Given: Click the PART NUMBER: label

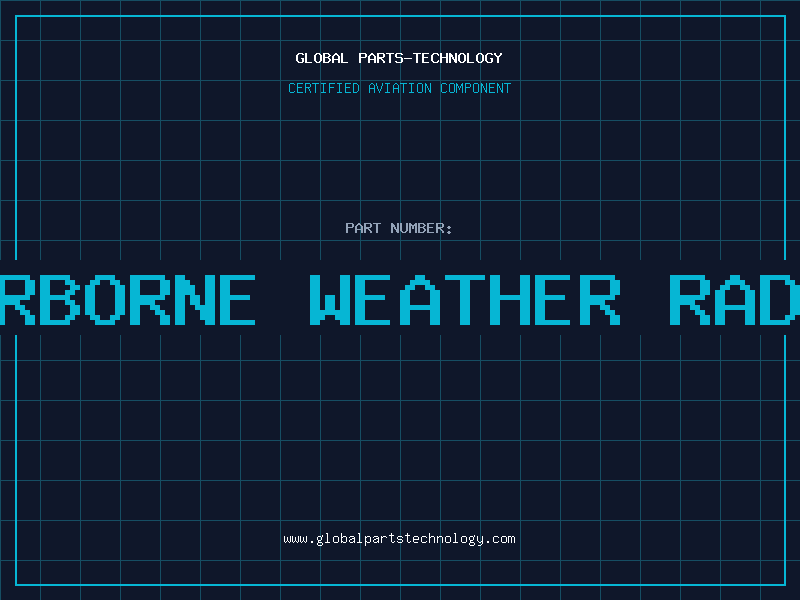Looking at the screenshot, I should (x=399, y=228).
